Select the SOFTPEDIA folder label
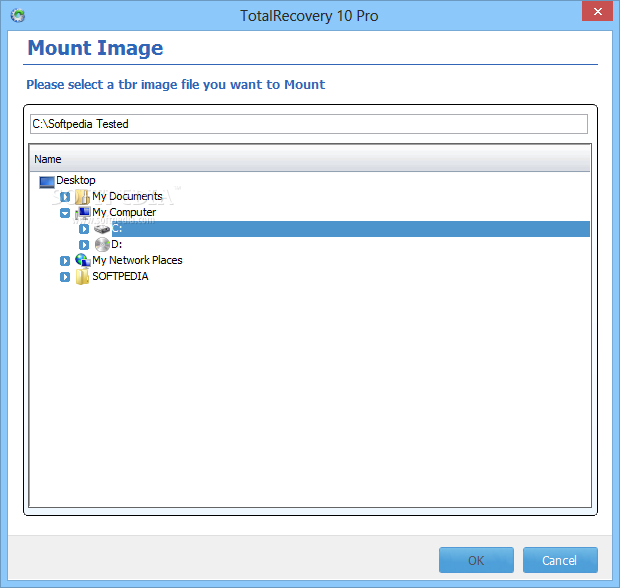Image resolution: width=620 pixels, height=588 pixels. click(120, 276)
